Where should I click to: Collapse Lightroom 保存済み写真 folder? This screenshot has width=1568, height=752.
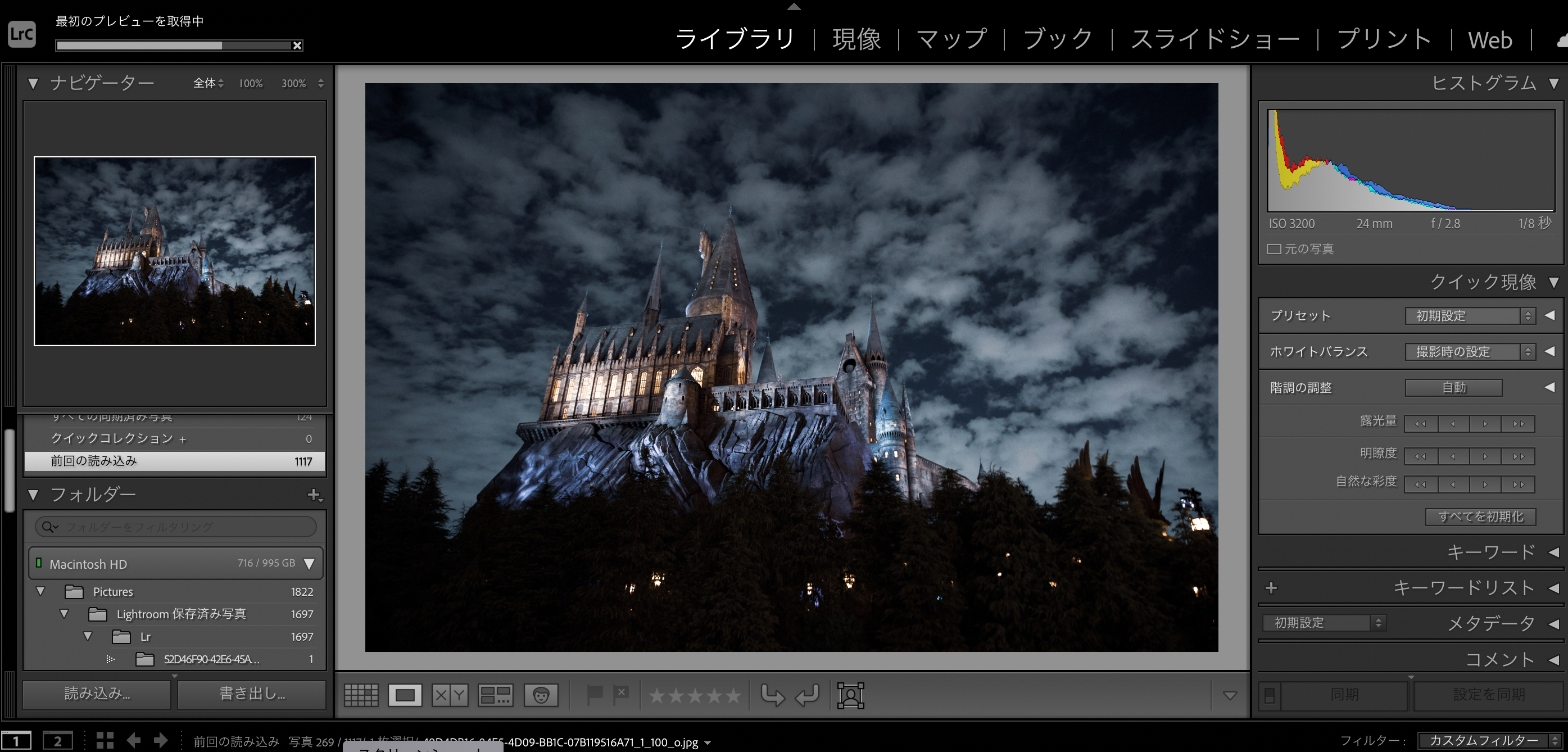click(64, 614)
